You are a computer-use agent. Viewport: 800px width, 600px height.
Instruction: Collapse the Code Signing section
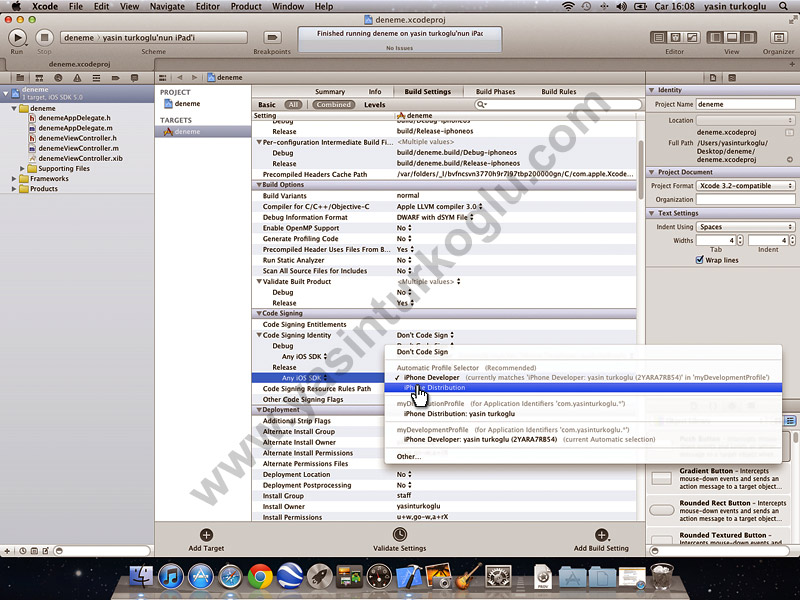pyautogui.click(x=259, y=313)
